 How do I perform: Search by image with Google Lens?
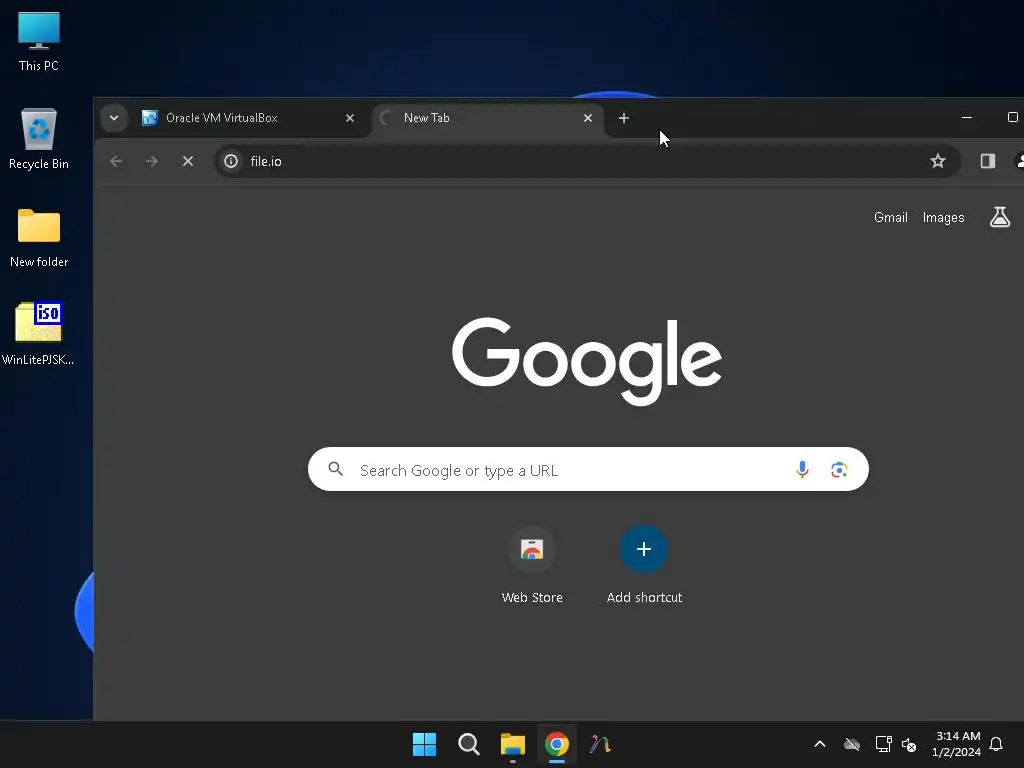click(839, 470)
